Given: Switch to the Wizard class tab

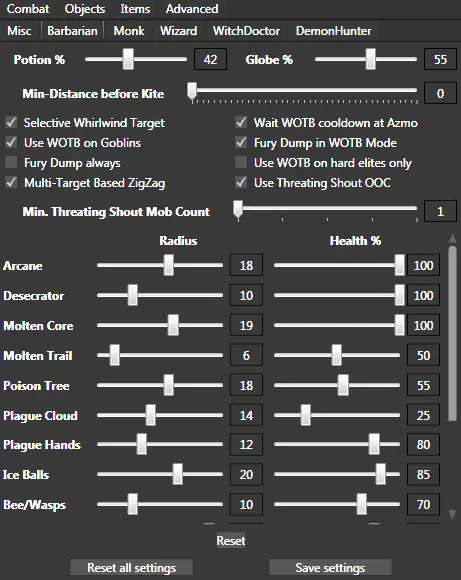Looking at the screenshot, I should click(178, 31).
